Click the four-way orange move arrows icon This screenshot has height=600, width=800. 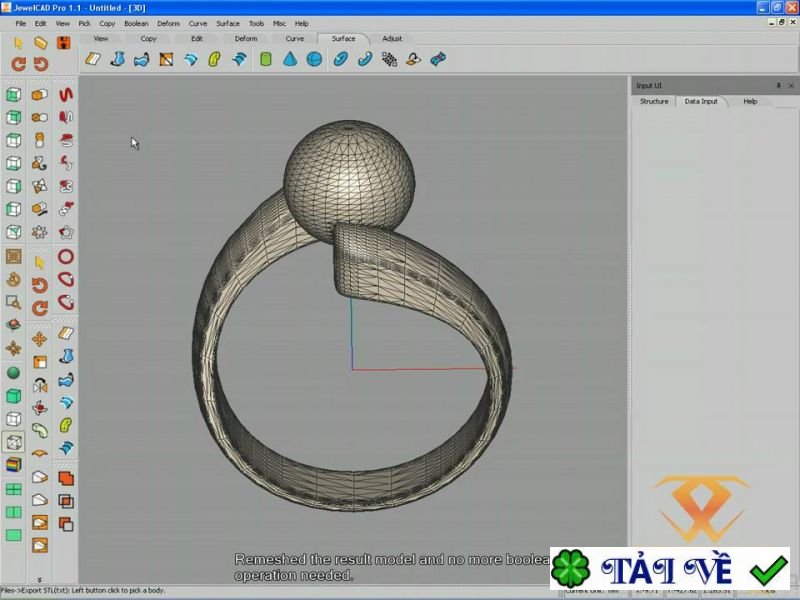40,339
